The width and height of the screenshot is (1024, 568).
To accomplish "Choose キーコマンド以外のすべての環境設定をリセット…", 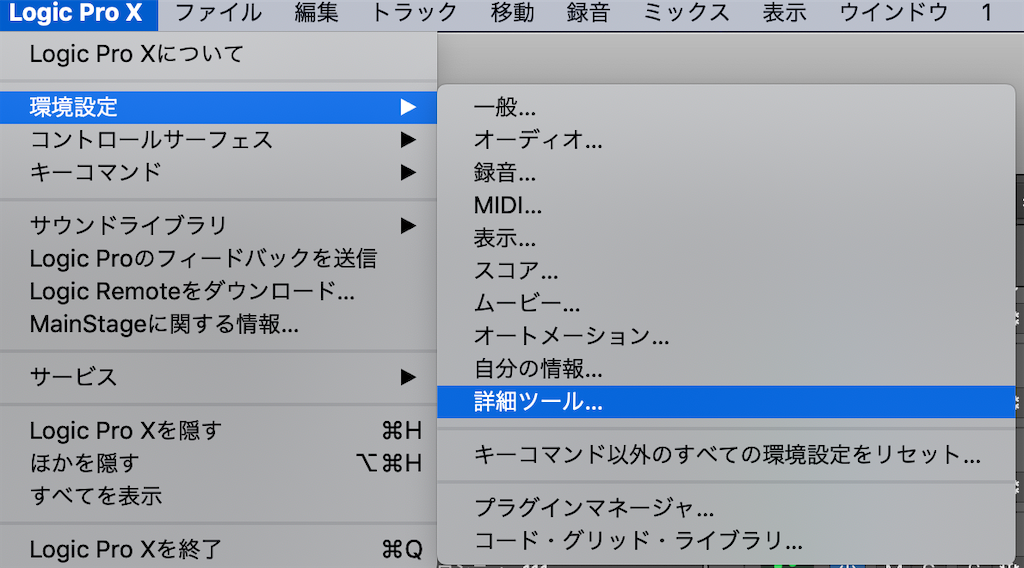I will pyautogui.click(x=726, y=455).
